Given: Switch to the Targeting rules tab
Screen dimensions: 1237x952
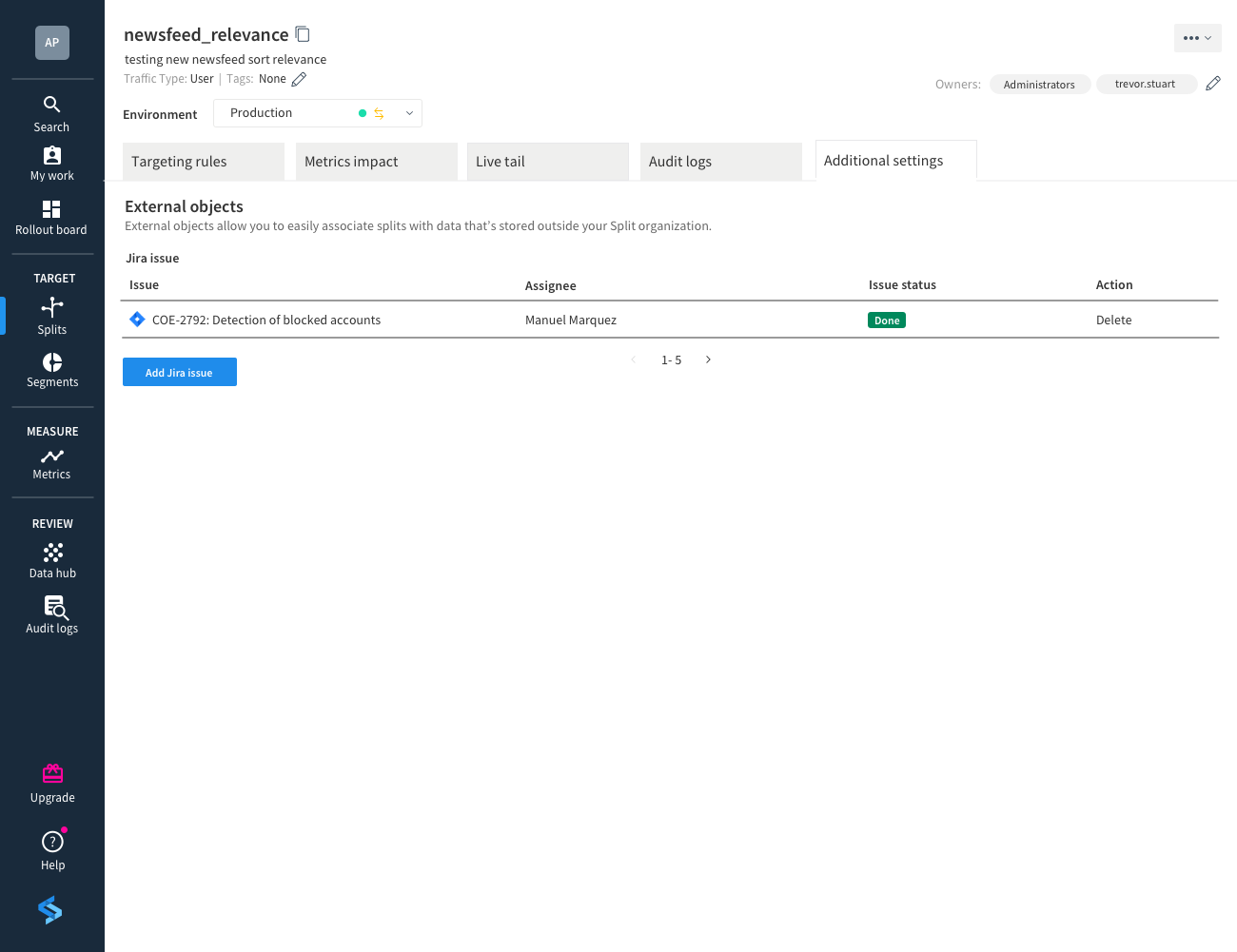Looking at the screenshot, I should [x=179, y=161].
